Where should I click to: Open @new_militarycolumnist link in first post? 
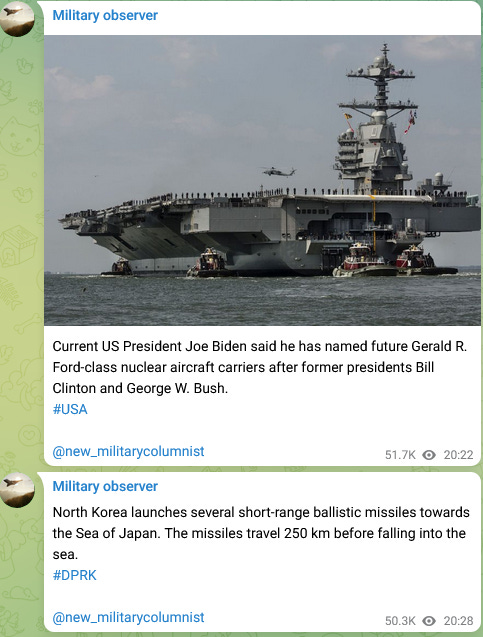pos(128,451)
